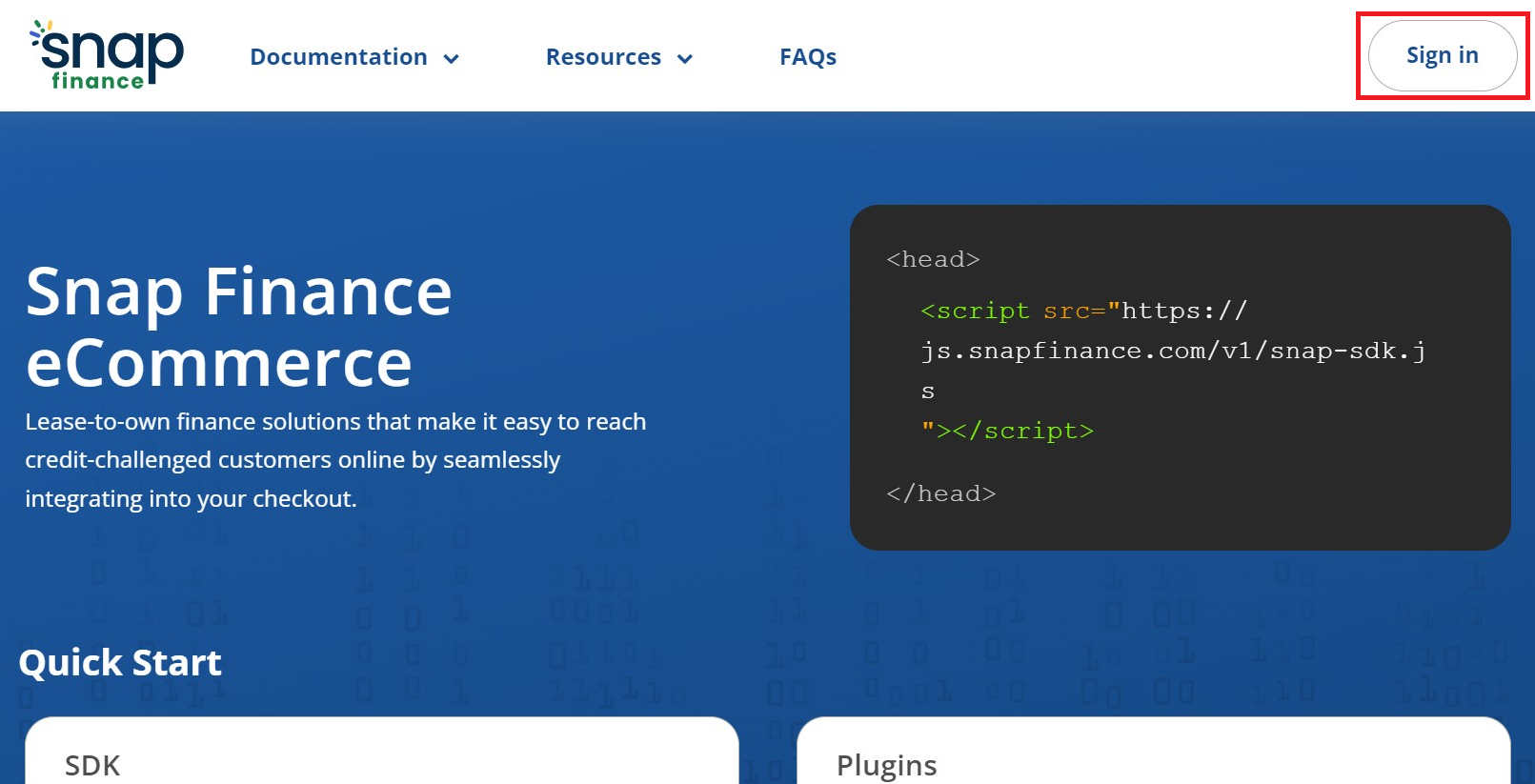The image size is (1535, 784).
Task: Click the opening head tag line
Action: click(933, 259)
